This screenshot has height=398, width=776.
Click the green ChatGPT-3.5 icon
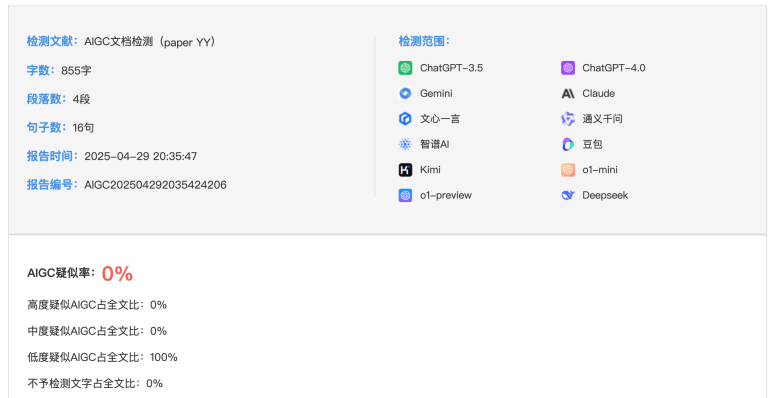click(x=405, y=68)
